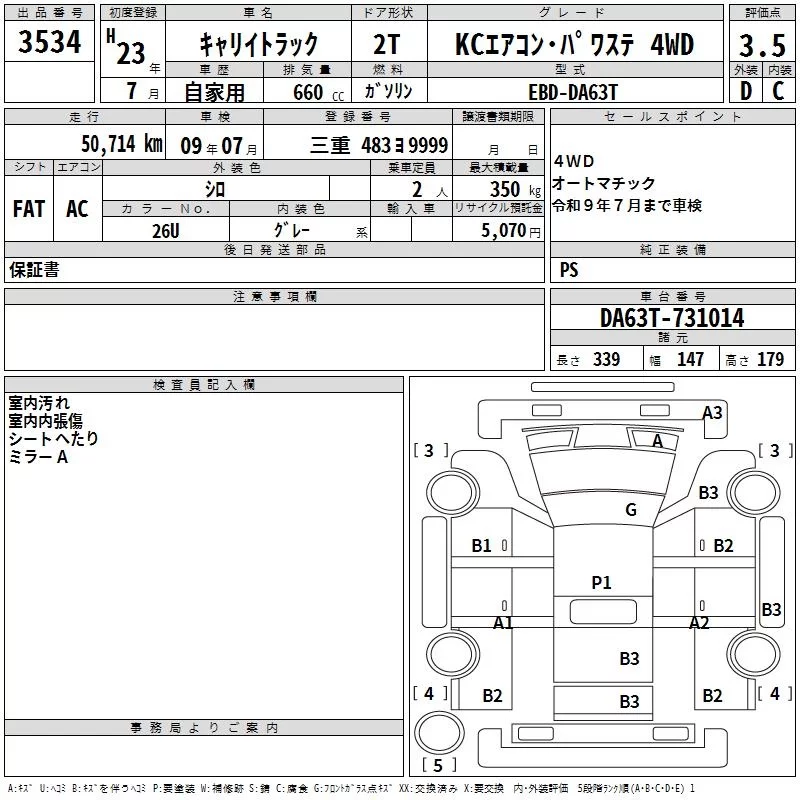Viewport: 800px width, 800px height.
Task: Click the chassis number DA63T-731014
Action: point(672,318)
